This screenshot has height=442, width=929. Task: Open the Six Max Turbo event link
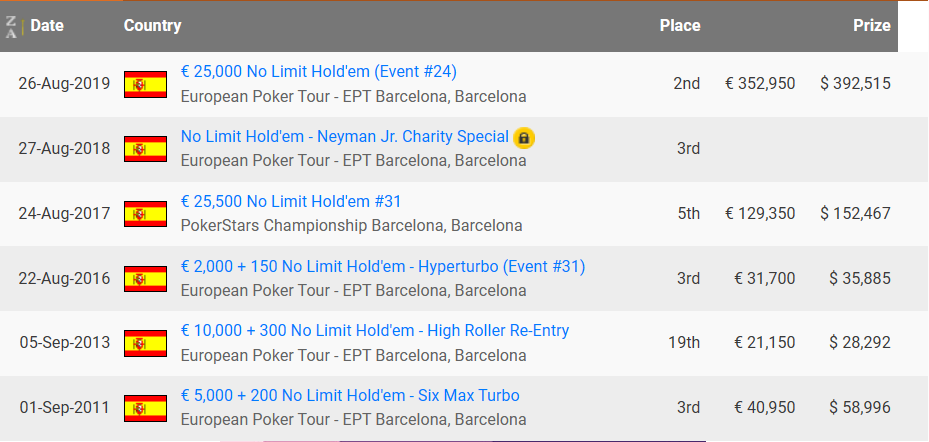350,396
